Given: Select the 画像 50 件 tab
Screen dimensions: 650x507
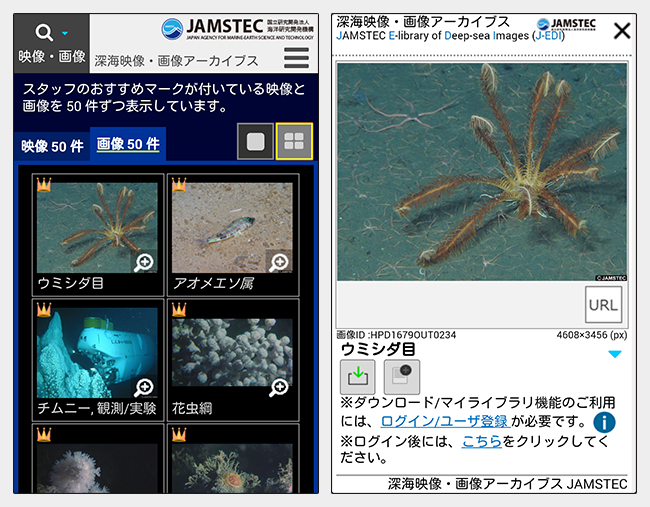Looking at the screenshot, I should click(x=128, y=144).
